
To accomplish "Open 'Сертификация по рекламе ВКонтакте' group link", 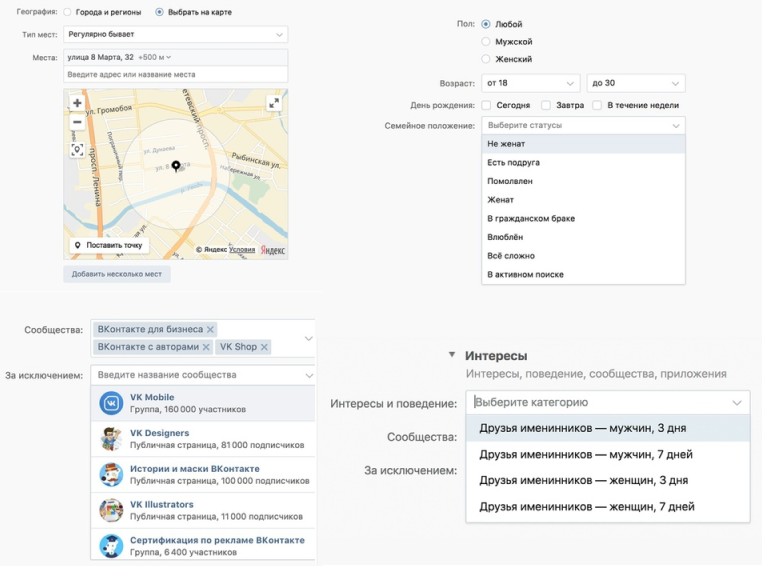I will click(217, 540).
